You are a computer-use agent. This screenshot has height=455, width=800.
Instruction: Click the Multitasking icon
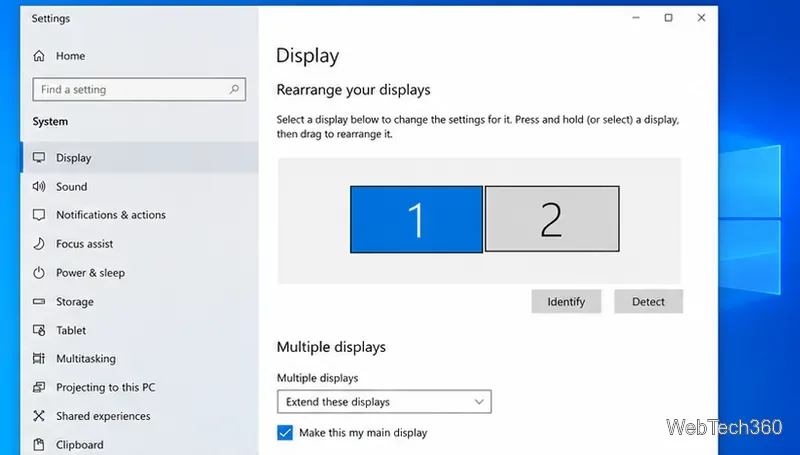(x=39, y=359)
